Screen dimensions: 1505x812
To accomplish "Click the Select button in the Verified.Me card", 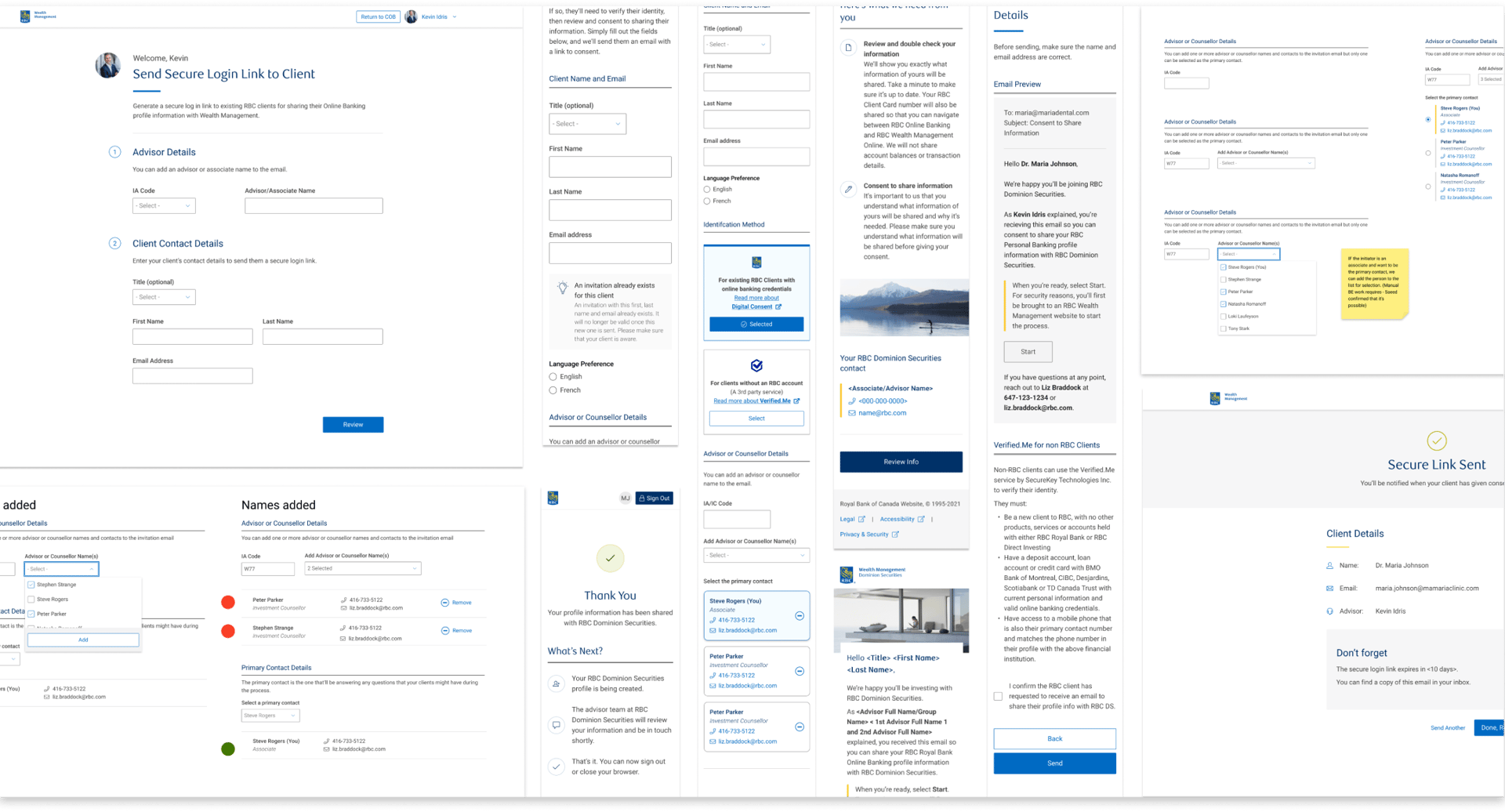I will point(756,419).
